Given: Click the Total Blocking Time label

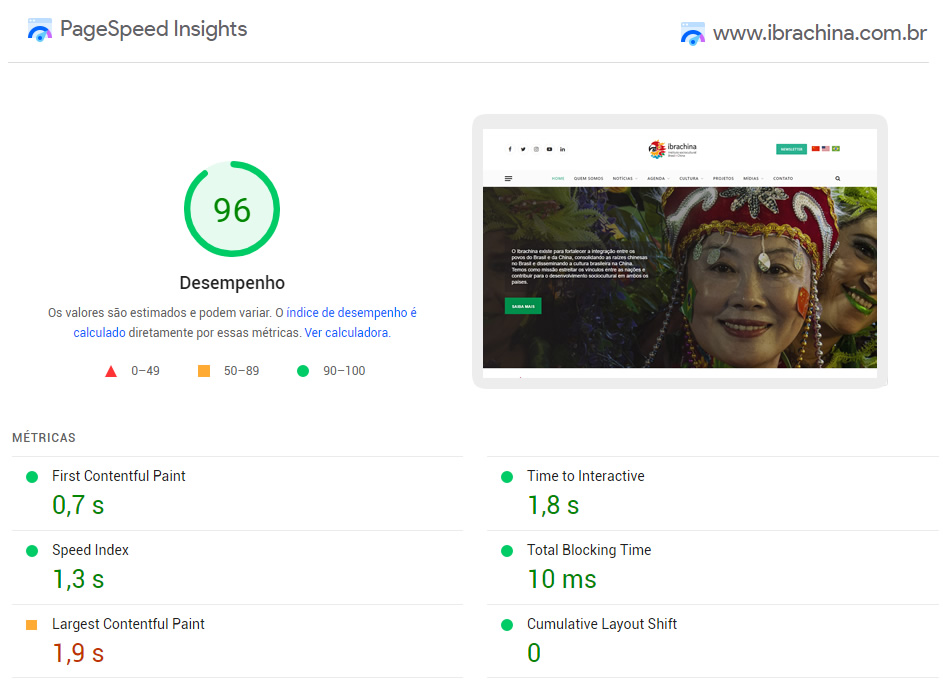Looking at the screenshot, I should click(x=589, y=550).
